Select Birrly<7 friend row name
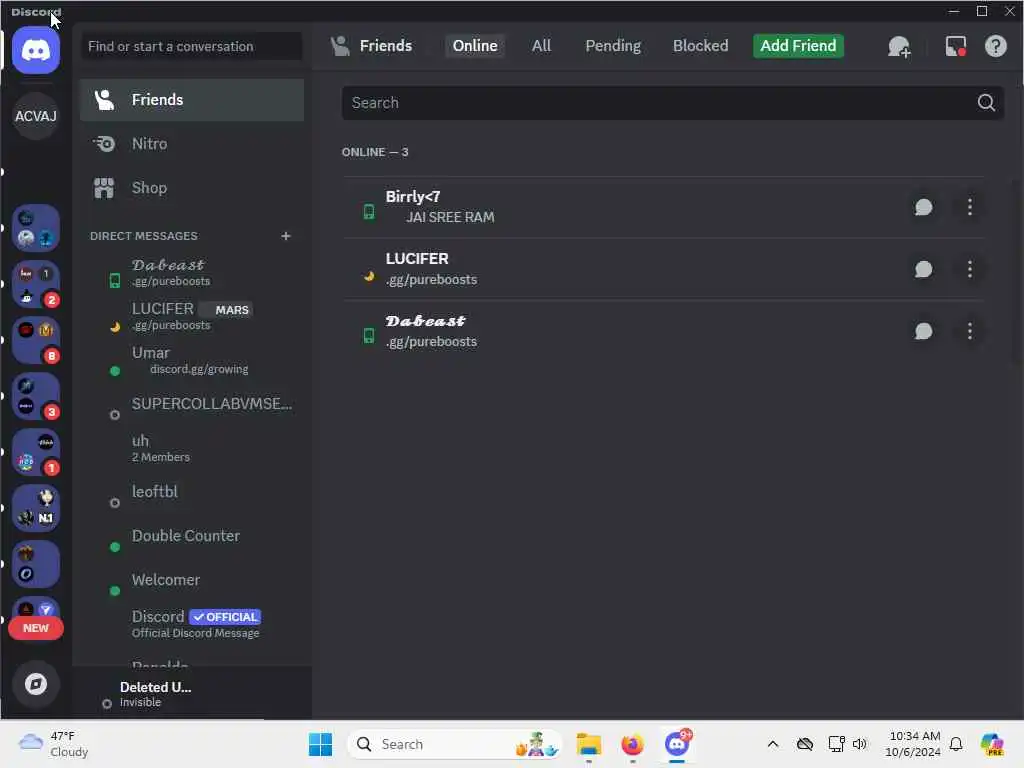Image resolution: width=1024 pixels, height=768 pixels. coord(413,197)
